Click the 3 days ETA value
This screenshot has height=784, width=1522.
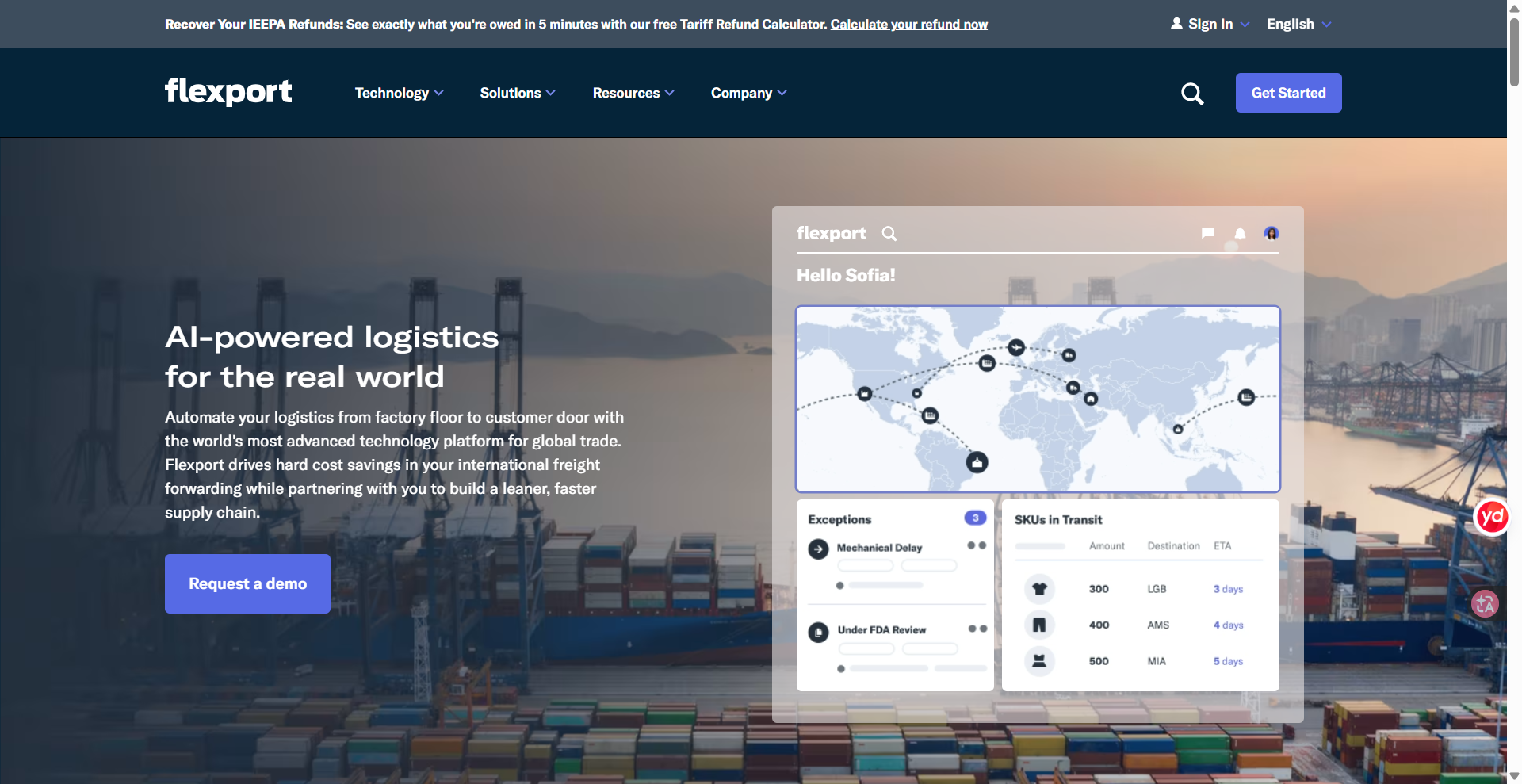[1228, 589]
